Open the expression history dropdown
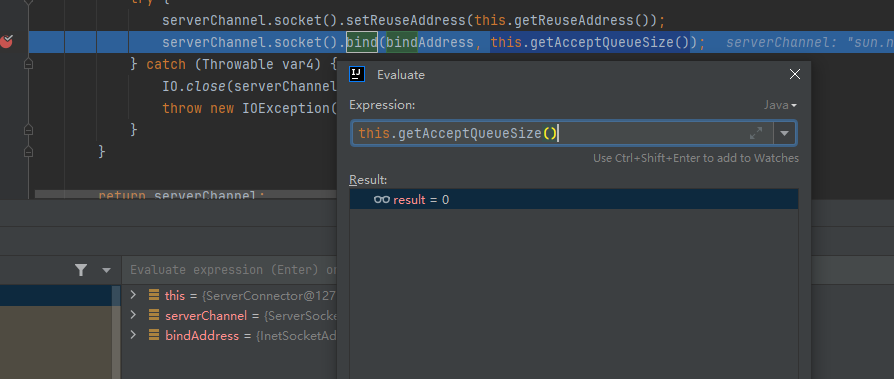This screenshot has height=379, width=894. coord(785,133)
